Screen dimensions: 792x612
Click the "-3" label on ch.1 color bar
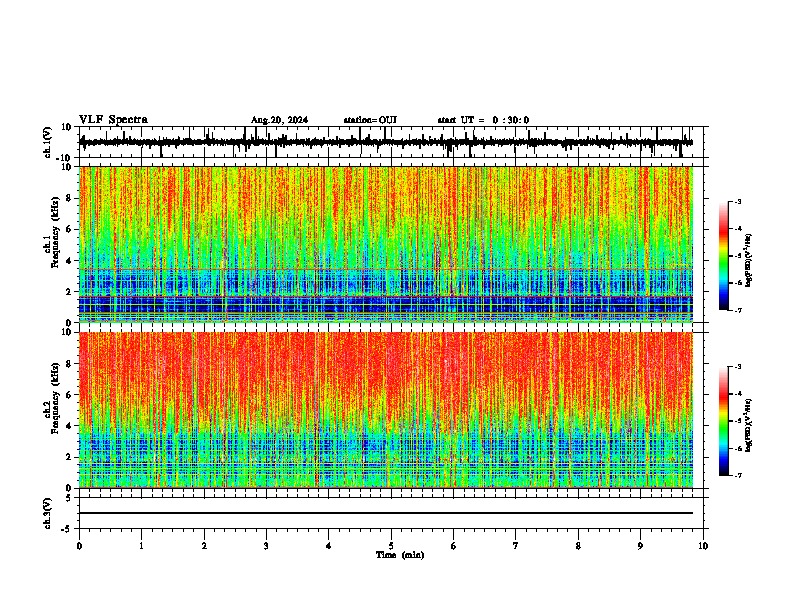coord(737,201)
